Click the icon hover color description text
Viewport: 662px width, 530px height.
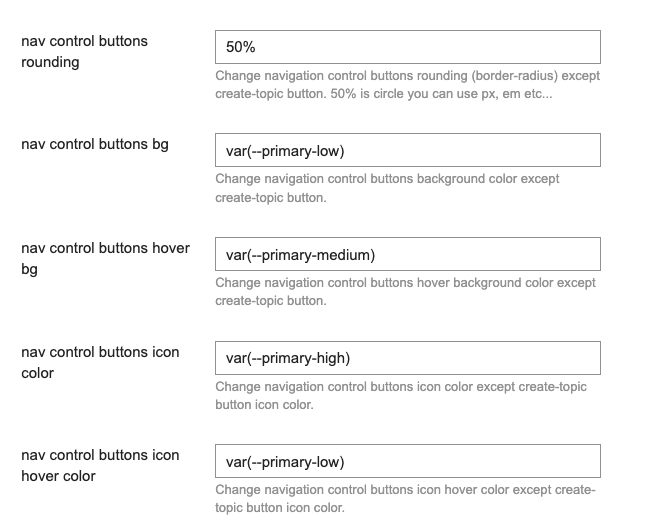coord(405,498)
